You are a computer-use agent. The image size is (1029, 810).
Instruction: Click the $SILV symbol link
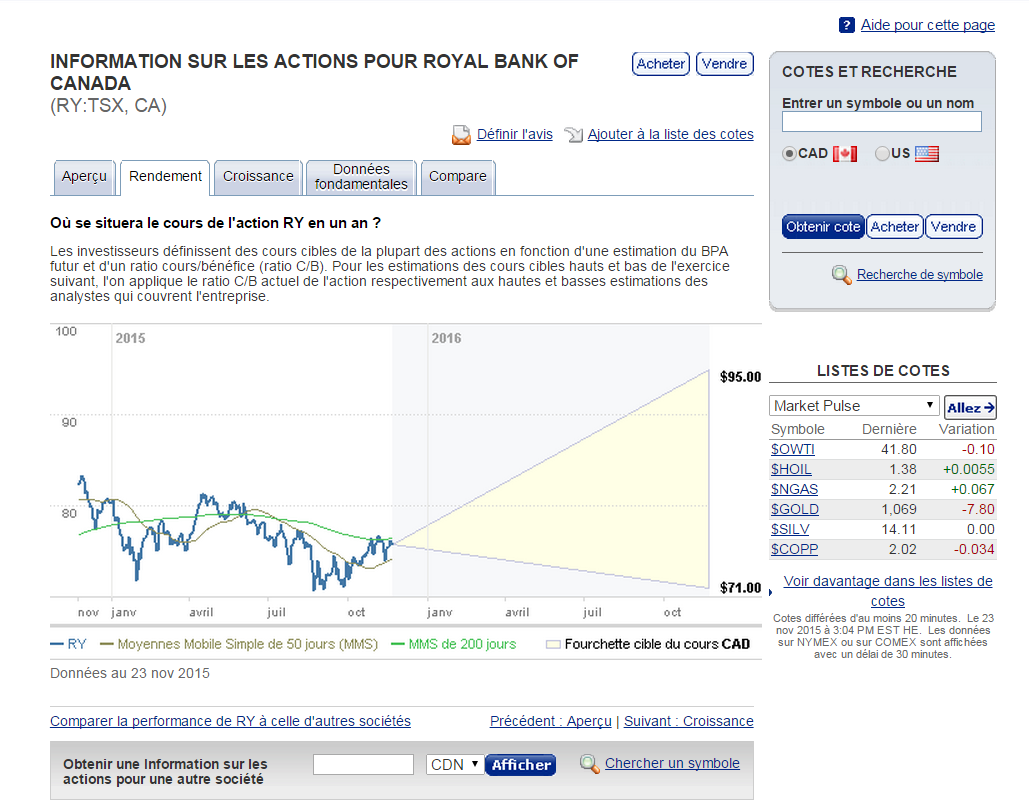point(790,529)
